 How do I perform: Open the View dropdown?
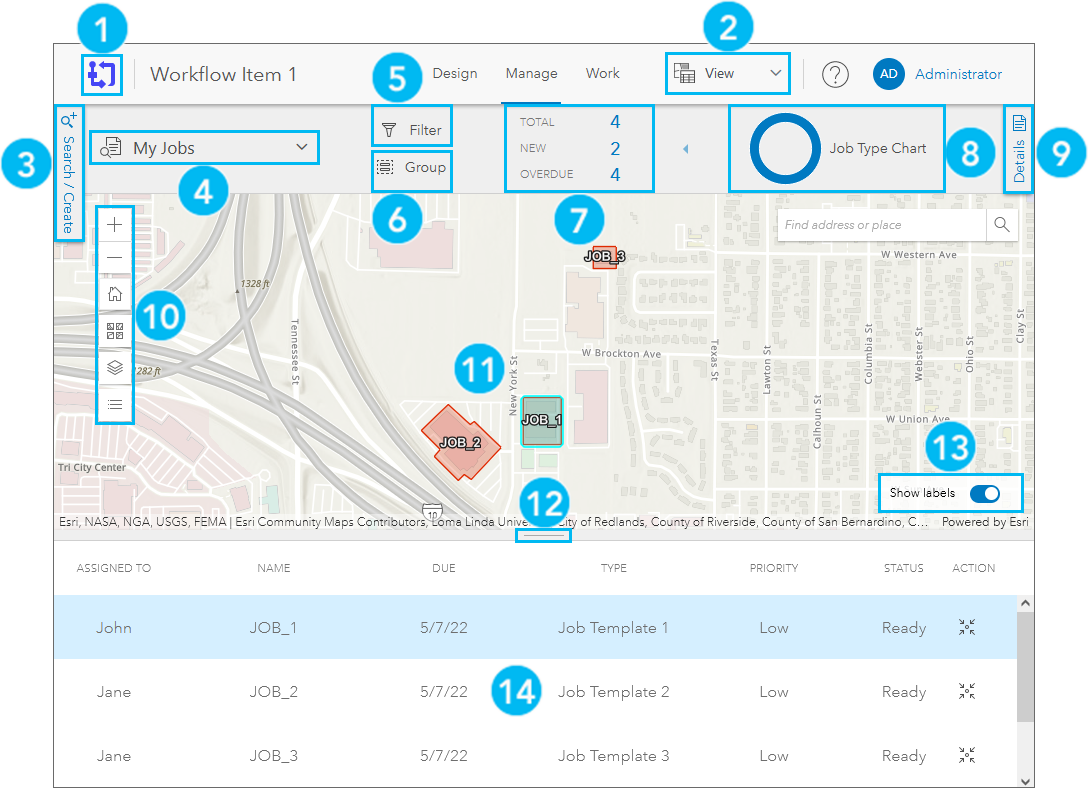[727, 73]
